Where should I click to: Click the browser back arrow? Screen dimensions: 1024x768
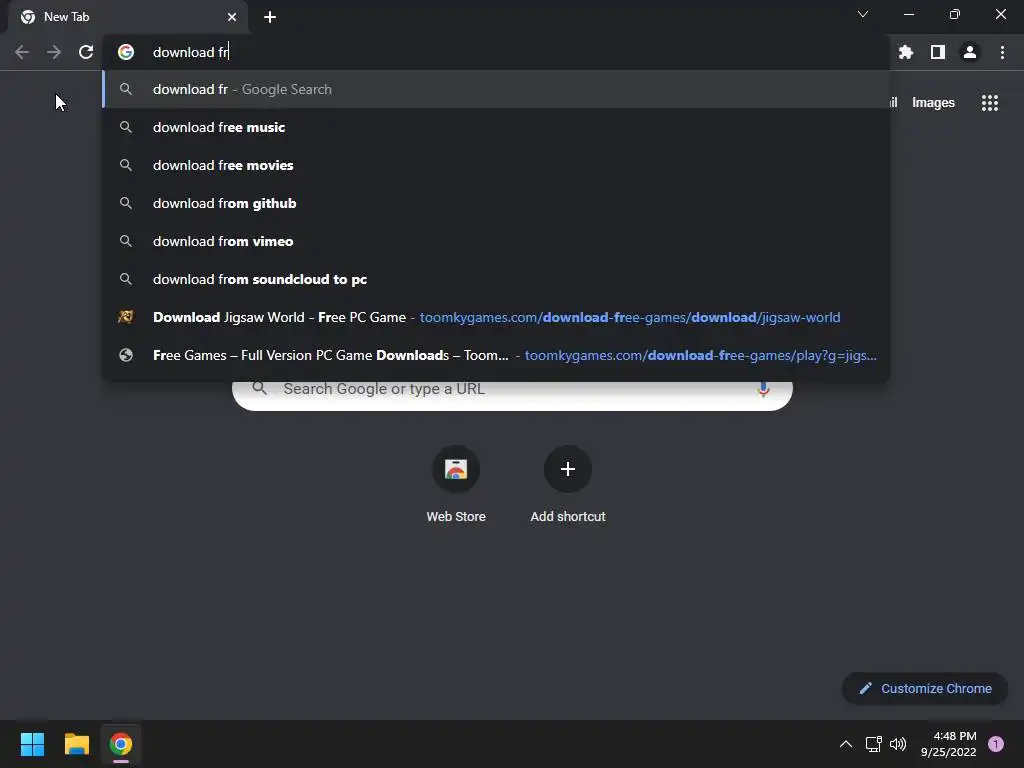click(x=22, y=52)
